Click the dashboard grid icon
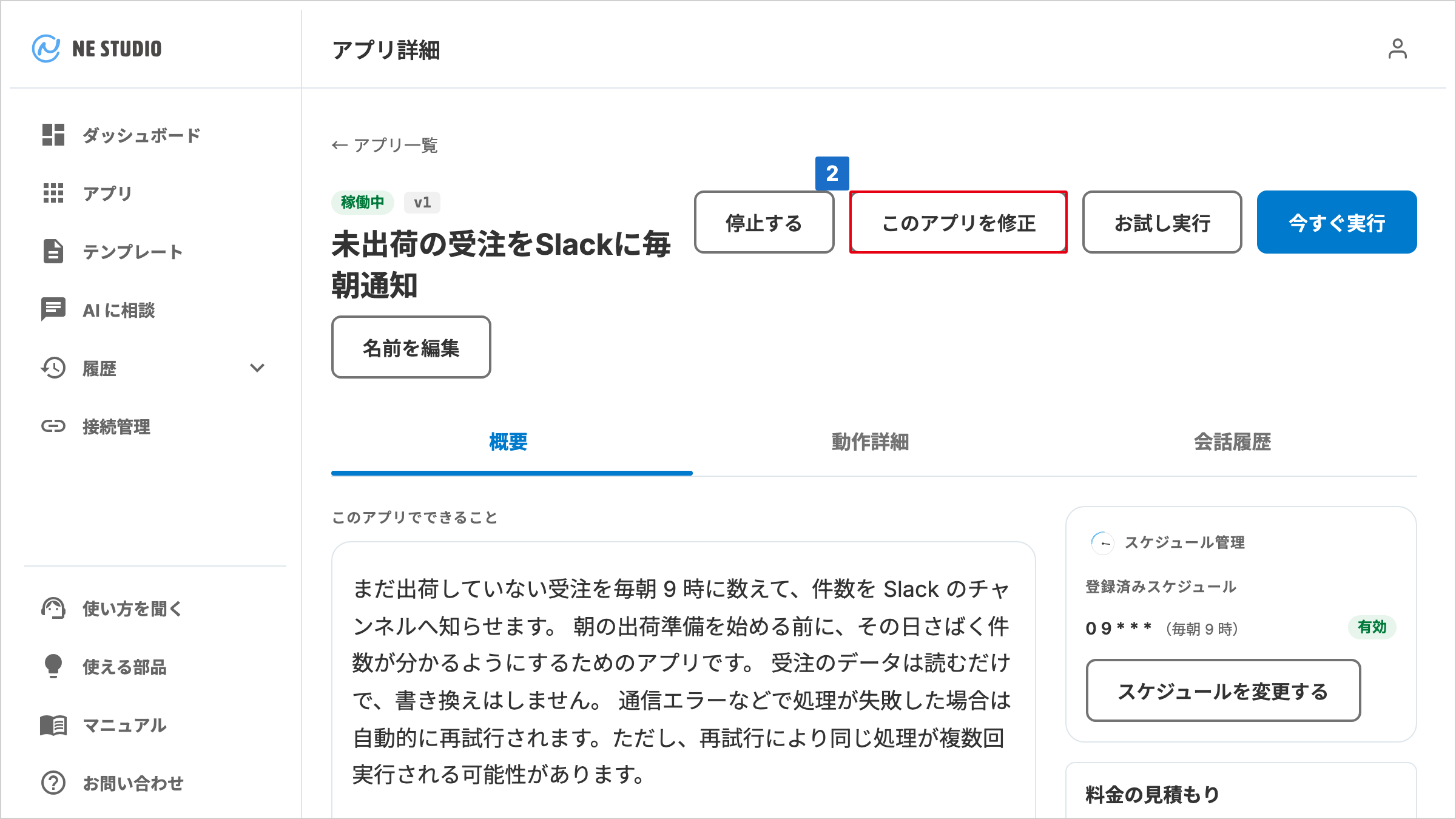This screenshot has height=819, width=1456. (53, 135)
